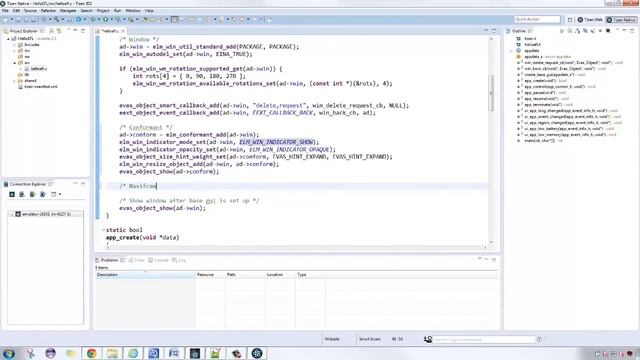Click the Open Perspective icon

(x=570, y=20)
